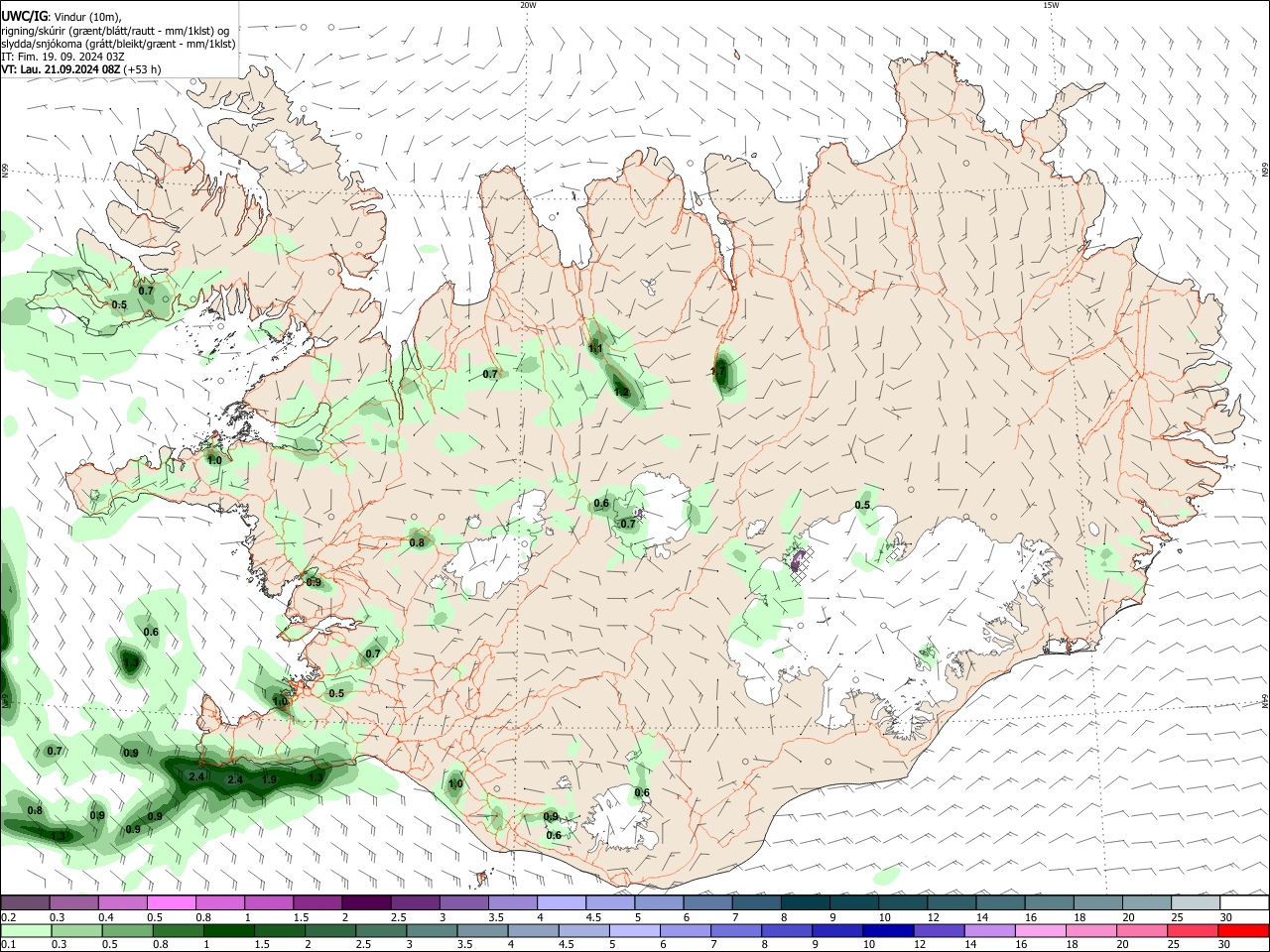
Task: Pick the bright pink 0.5 snow legend swatch
Action: [x=171, y=902]
